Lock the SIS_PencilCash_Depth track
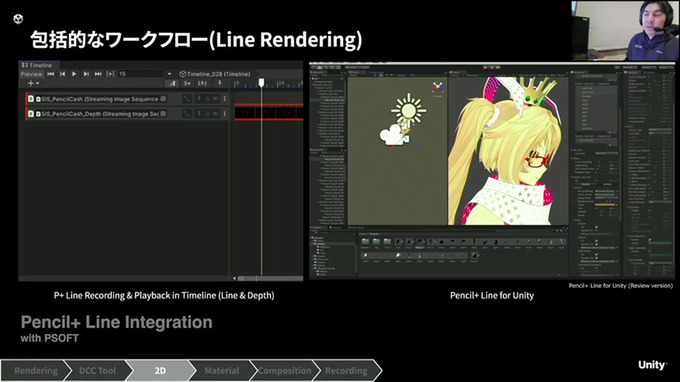The image size is (680, 382). pos(207,114)
